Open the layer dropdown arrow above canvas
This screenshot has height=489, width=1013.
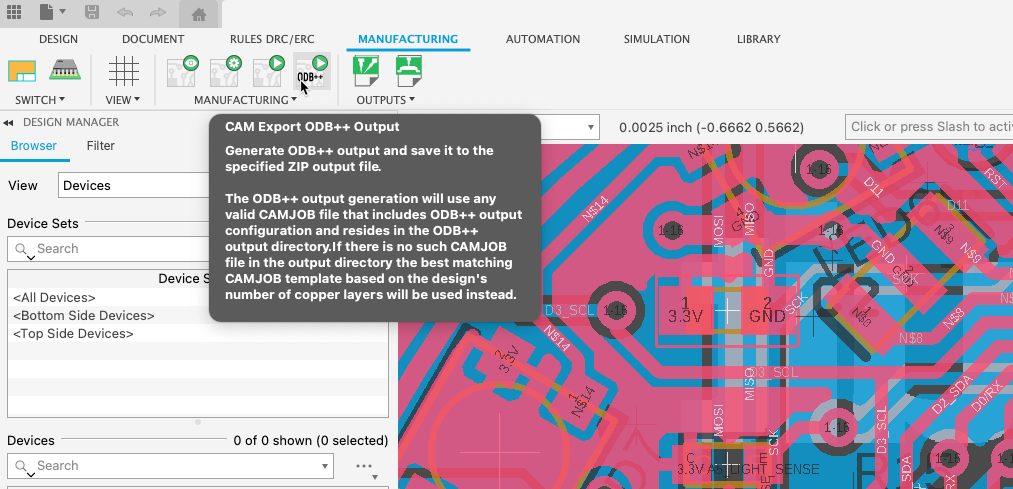590,127
